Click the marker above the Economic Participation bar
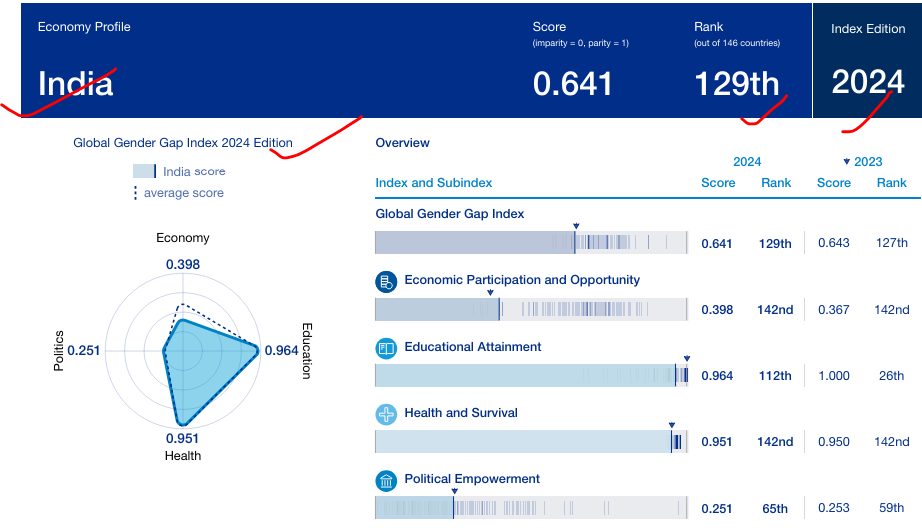This screenshot has width=922, height=528. [x=490, y=292]
